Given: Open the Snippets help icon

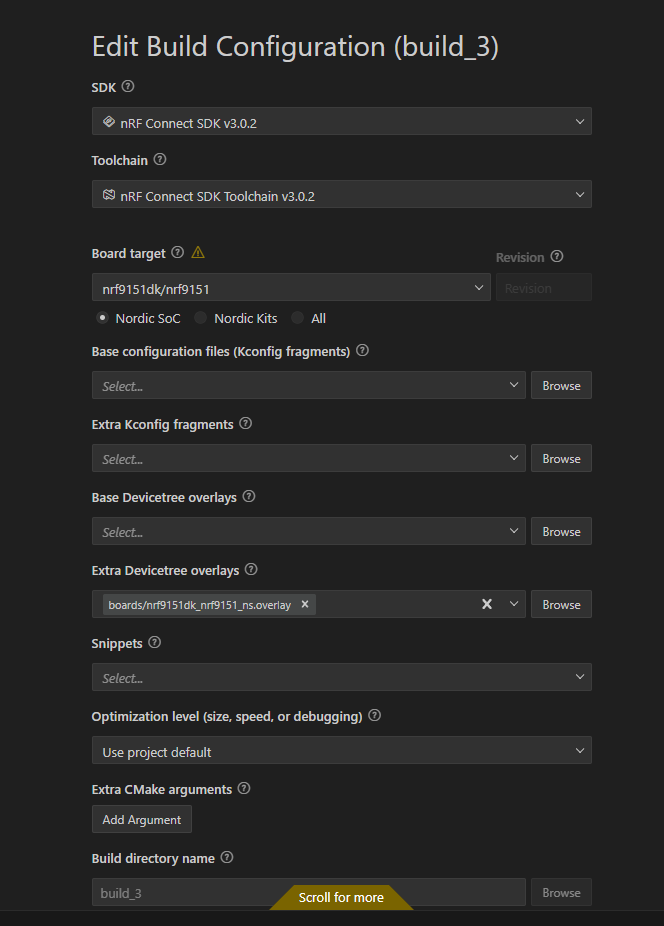Looking at the screenshot, I should click(154, 642).
